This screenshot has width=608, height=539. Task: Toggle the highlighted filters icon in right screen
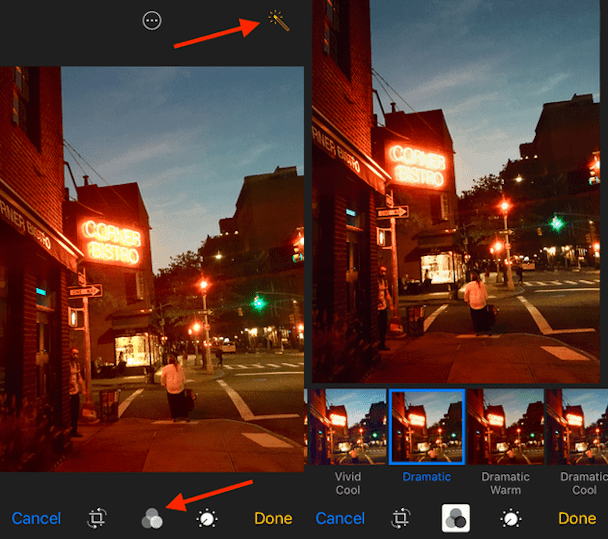point(456,518)
